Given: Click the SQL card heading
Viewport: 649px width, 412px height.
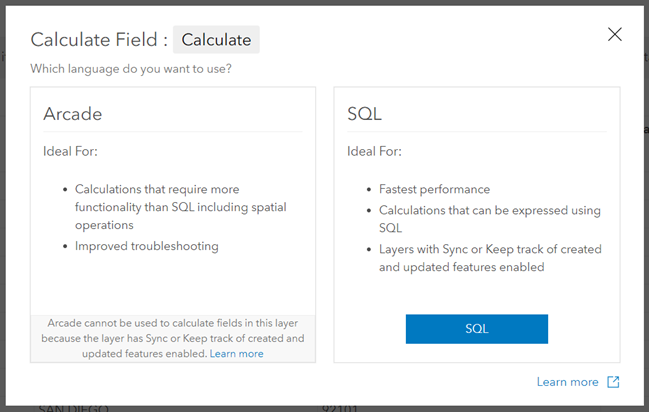Looking at the screenshot, I should tap(364, 114).
